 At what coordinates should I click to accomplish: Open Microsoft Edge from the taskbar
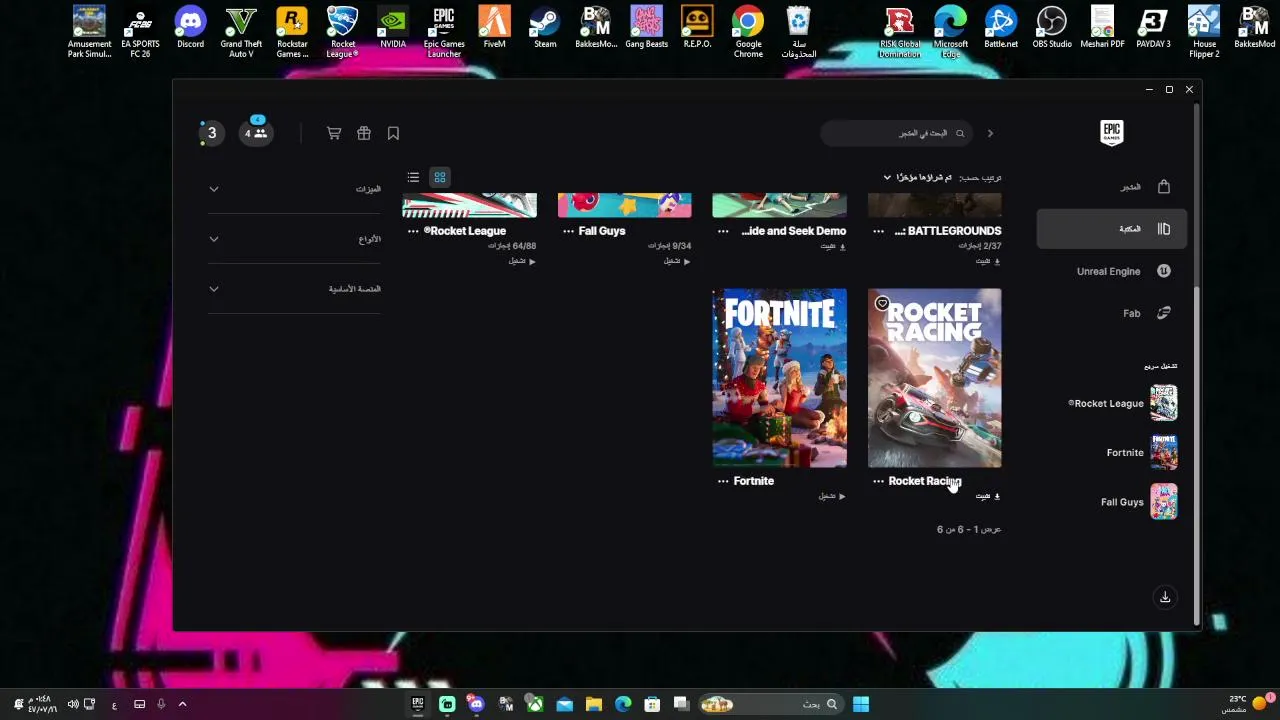coord(623,704)
